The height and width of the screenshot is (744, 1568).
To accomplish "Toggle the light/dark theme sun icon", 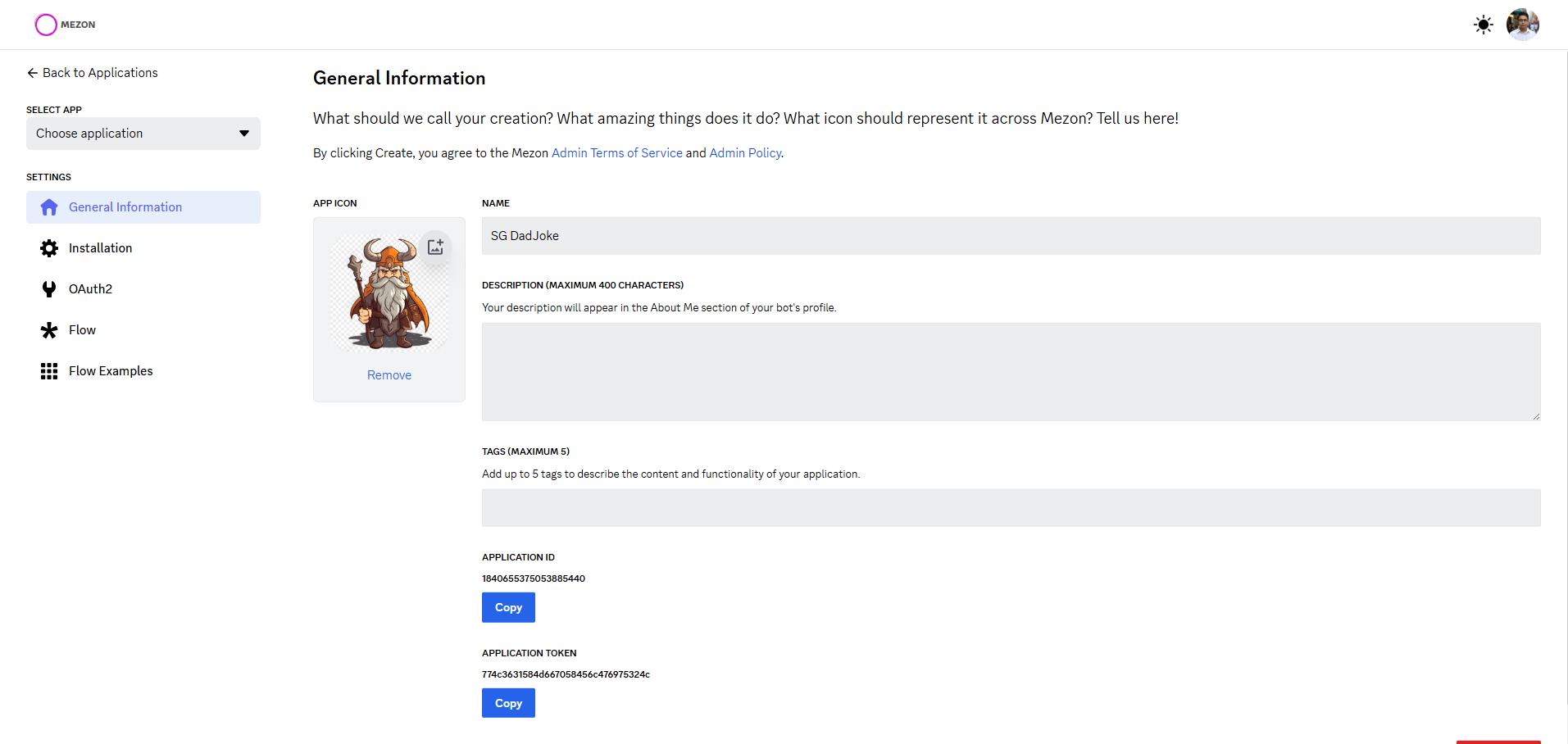I will pos(1483,25).
